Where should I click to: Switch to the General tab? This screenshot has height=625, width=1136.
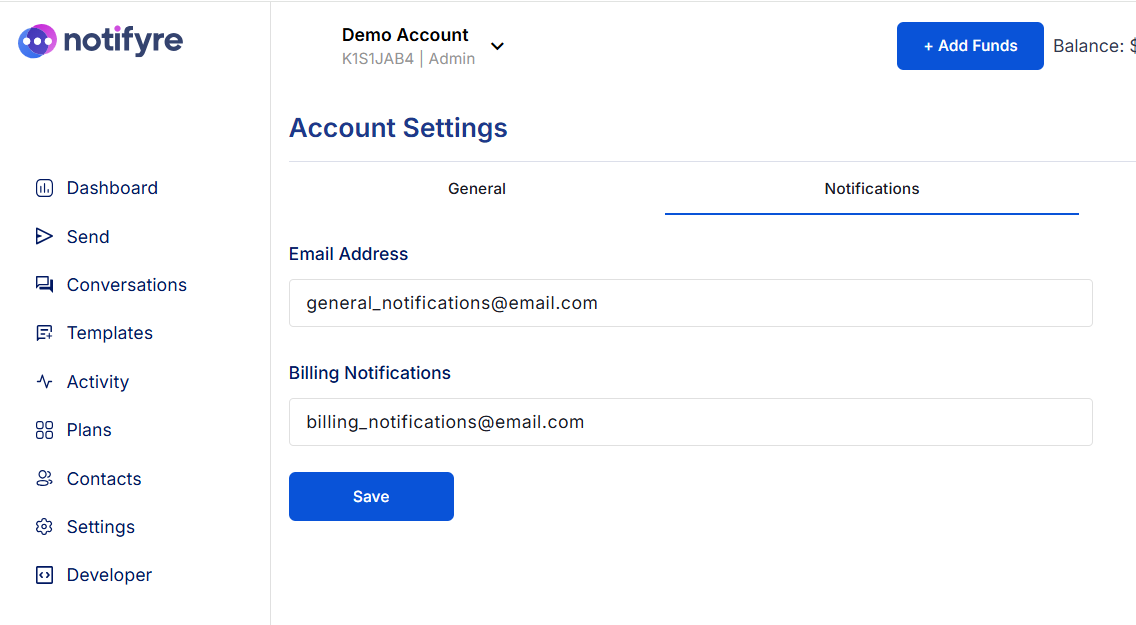point(477,188)
